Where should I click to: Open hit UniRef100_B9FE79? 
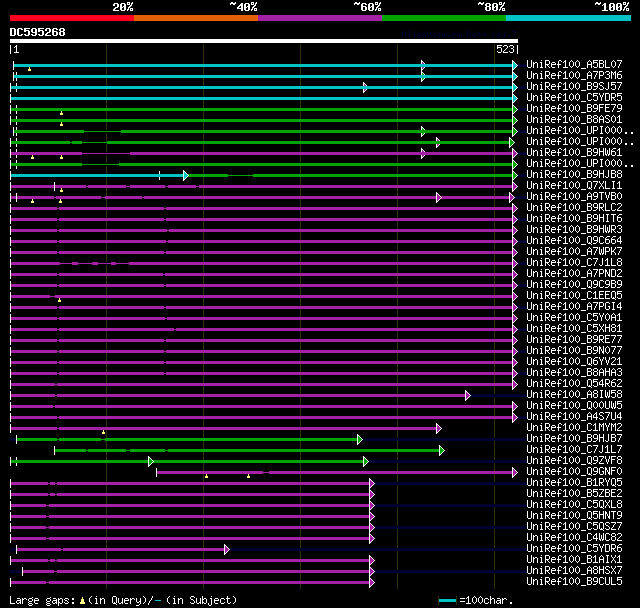click(574, 109)
